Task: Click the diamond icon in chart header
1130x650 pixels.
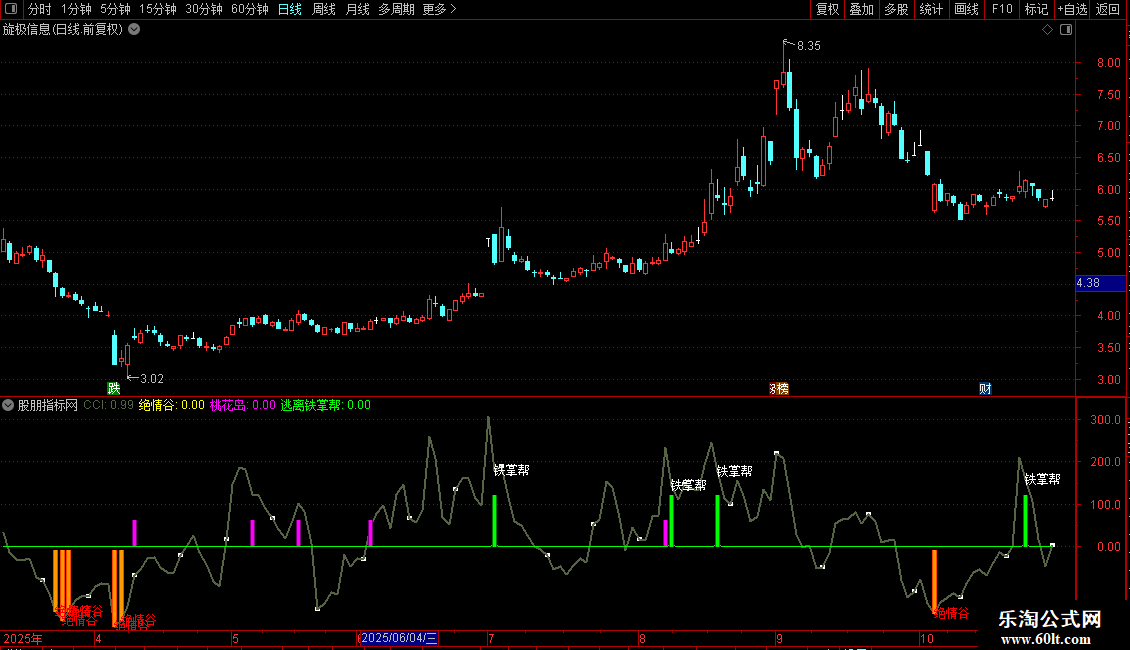Action: coord(1047,30)
